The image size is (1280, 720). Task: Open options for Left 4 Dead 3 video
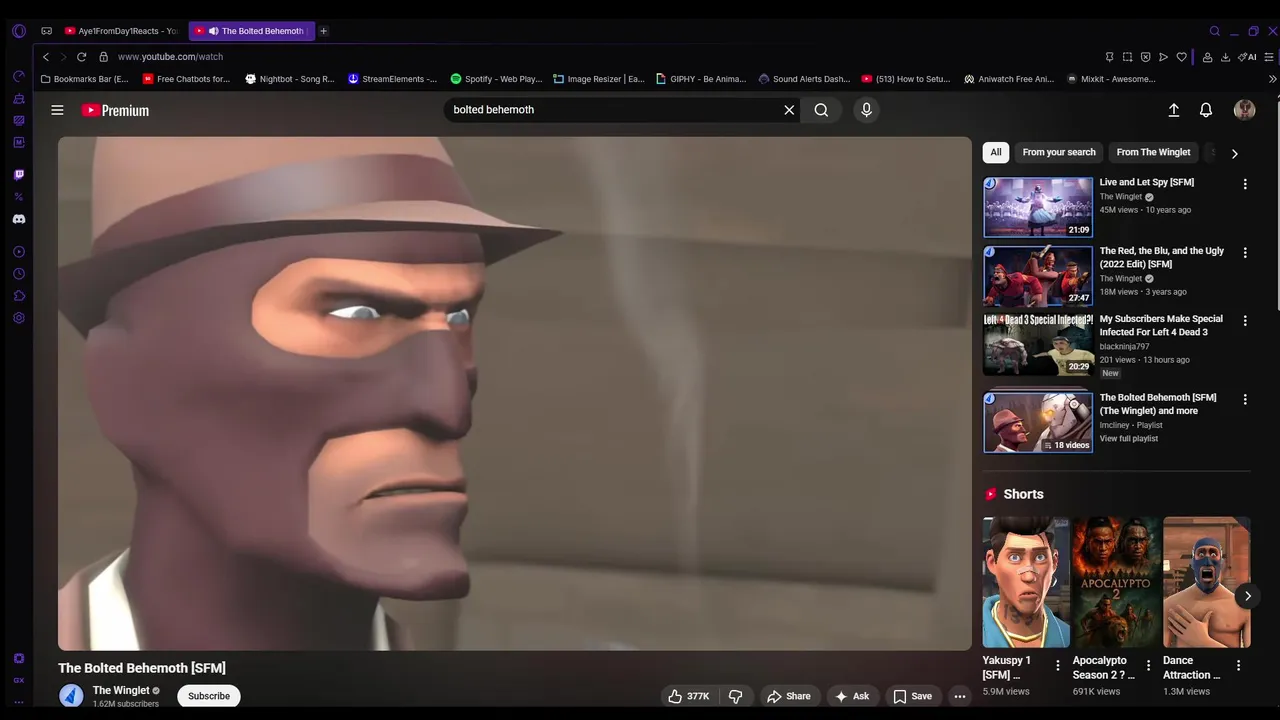pos(1245,321)
